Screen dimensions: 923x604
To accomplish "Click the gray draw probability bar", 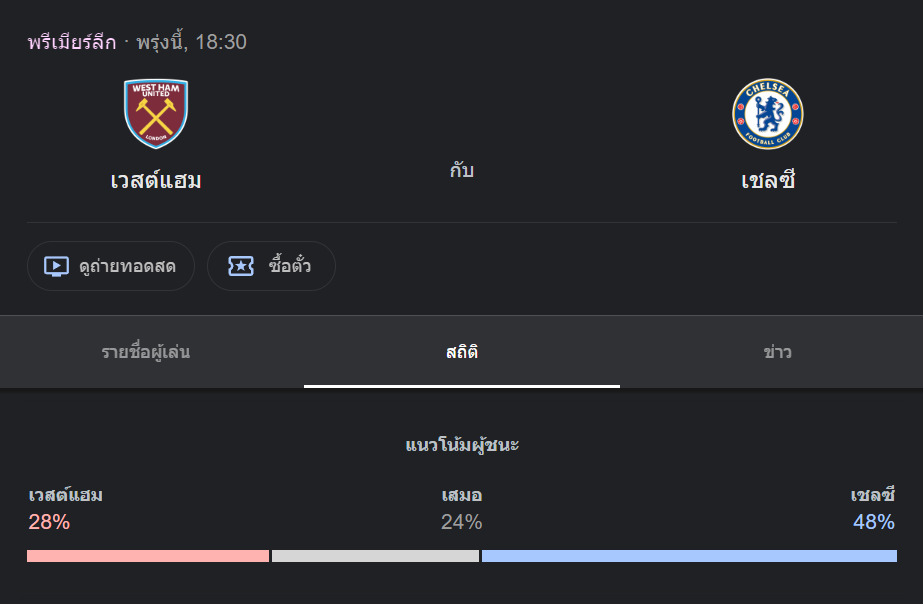I will pyautogui.click(x=376, y=556).
